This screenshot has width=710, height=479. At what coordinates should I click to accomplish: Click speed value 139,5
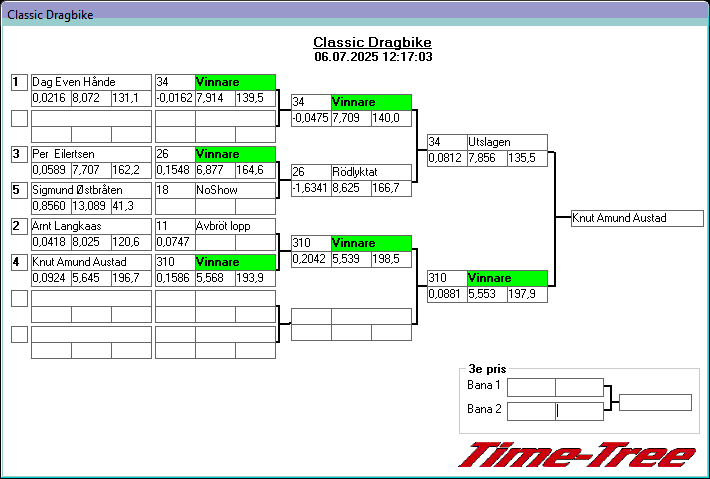[x=255, y=99]
